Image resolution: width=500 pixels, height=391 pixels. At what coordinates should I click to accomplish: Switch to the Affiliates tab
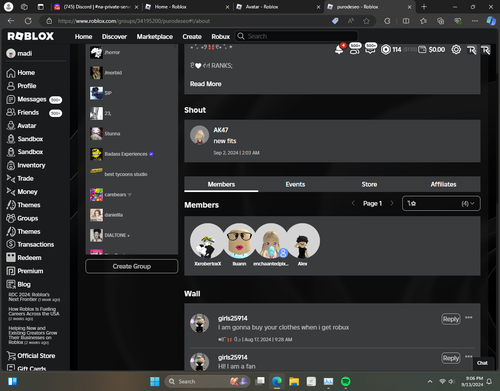443,184
